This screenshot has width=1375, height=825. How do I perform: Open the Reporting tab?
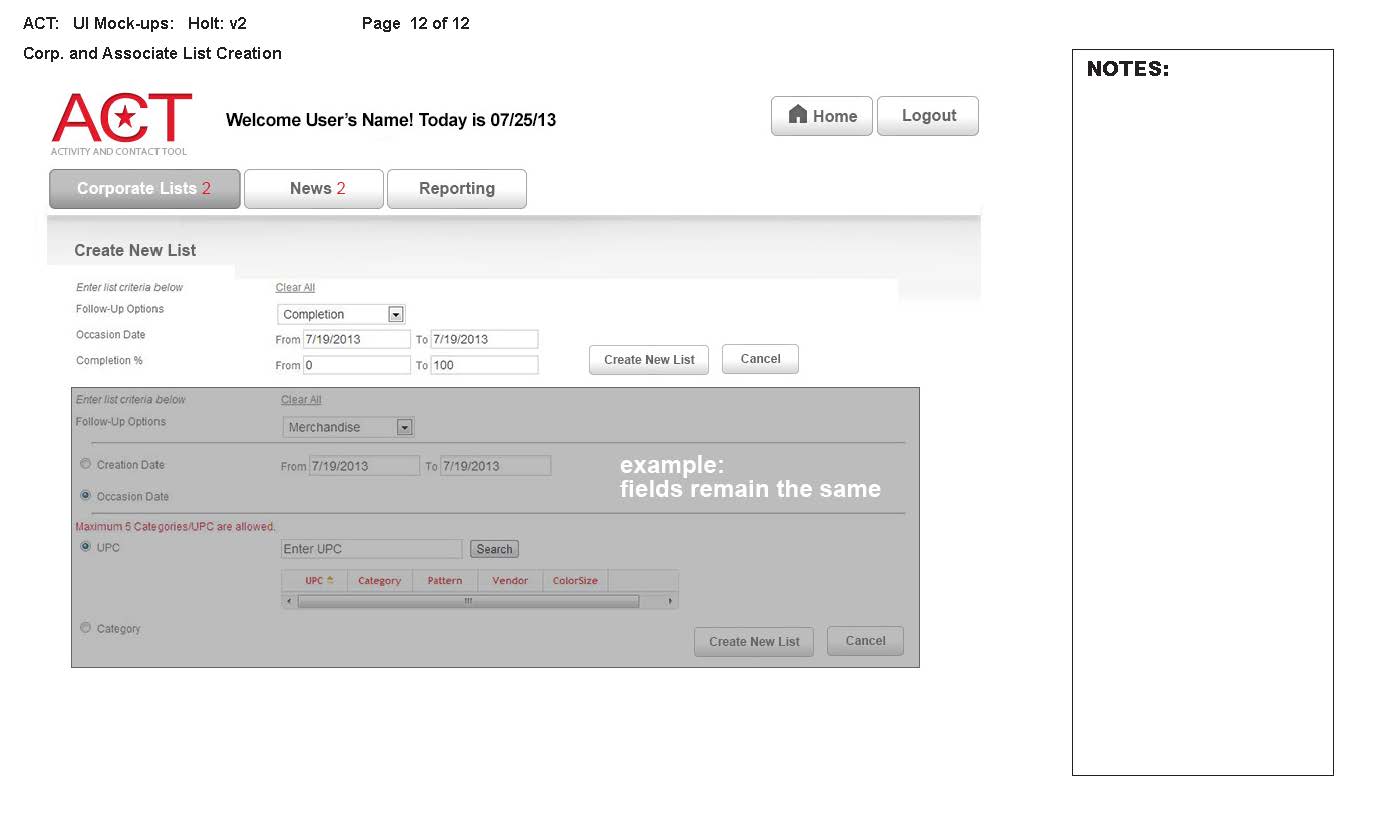point(456,189)
